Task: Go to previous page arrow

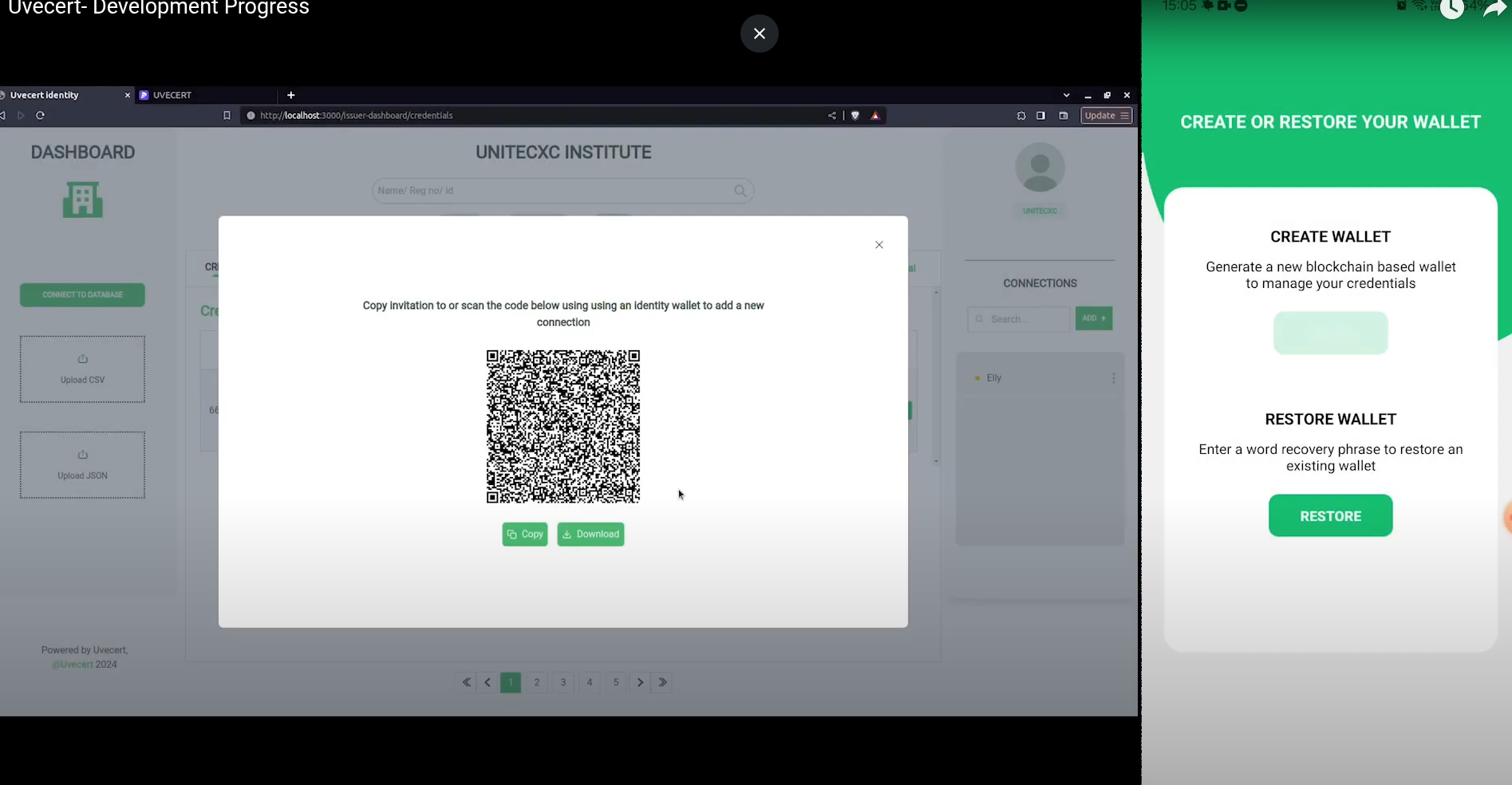Action: tap(488, 683)
